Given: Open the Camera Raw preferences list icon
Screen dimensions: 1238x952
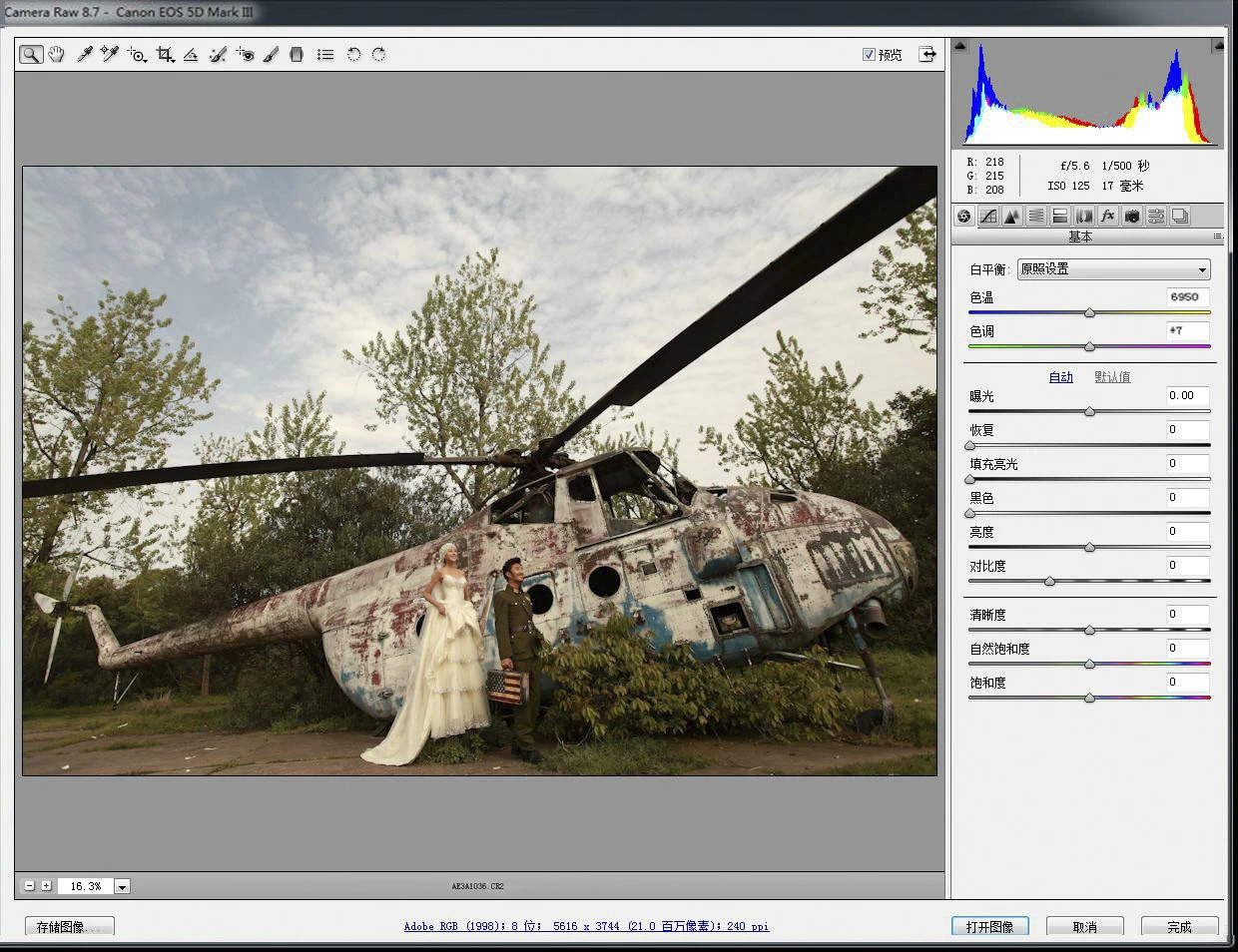Looking at the screenshot, I should [x=325, y=55].
